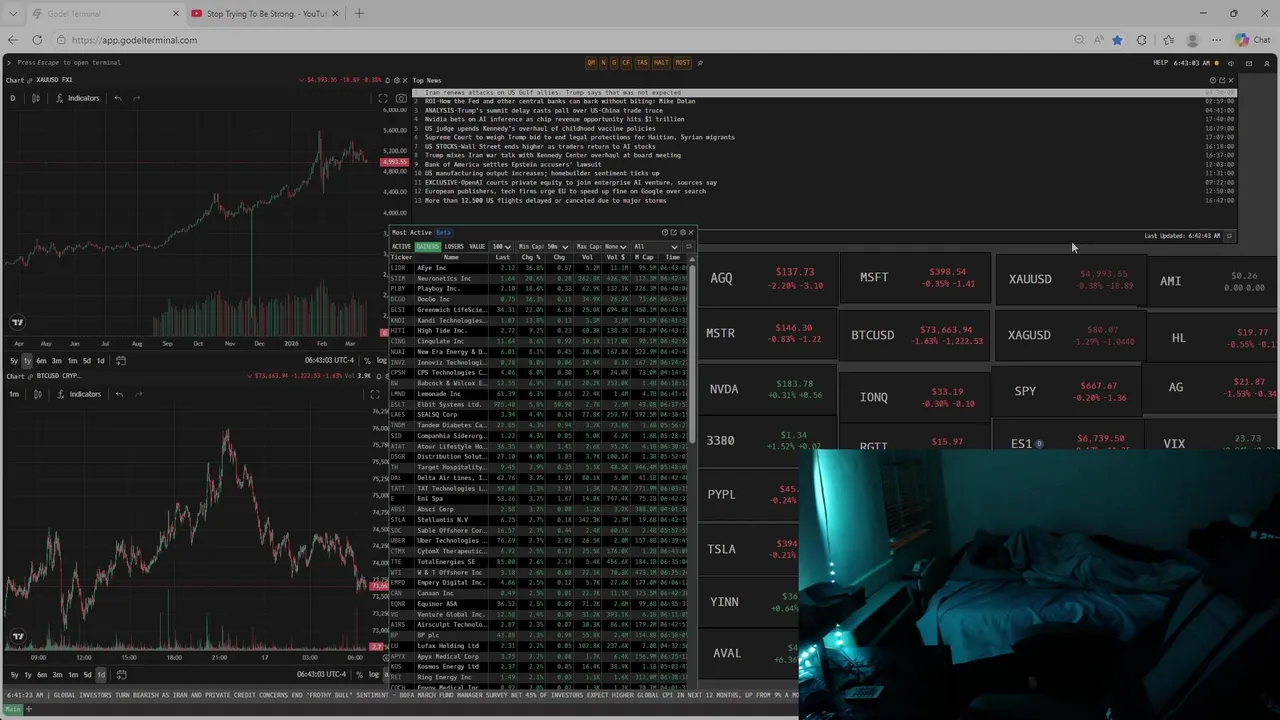Change candle style in BTCUSD chart

[37, 394]
